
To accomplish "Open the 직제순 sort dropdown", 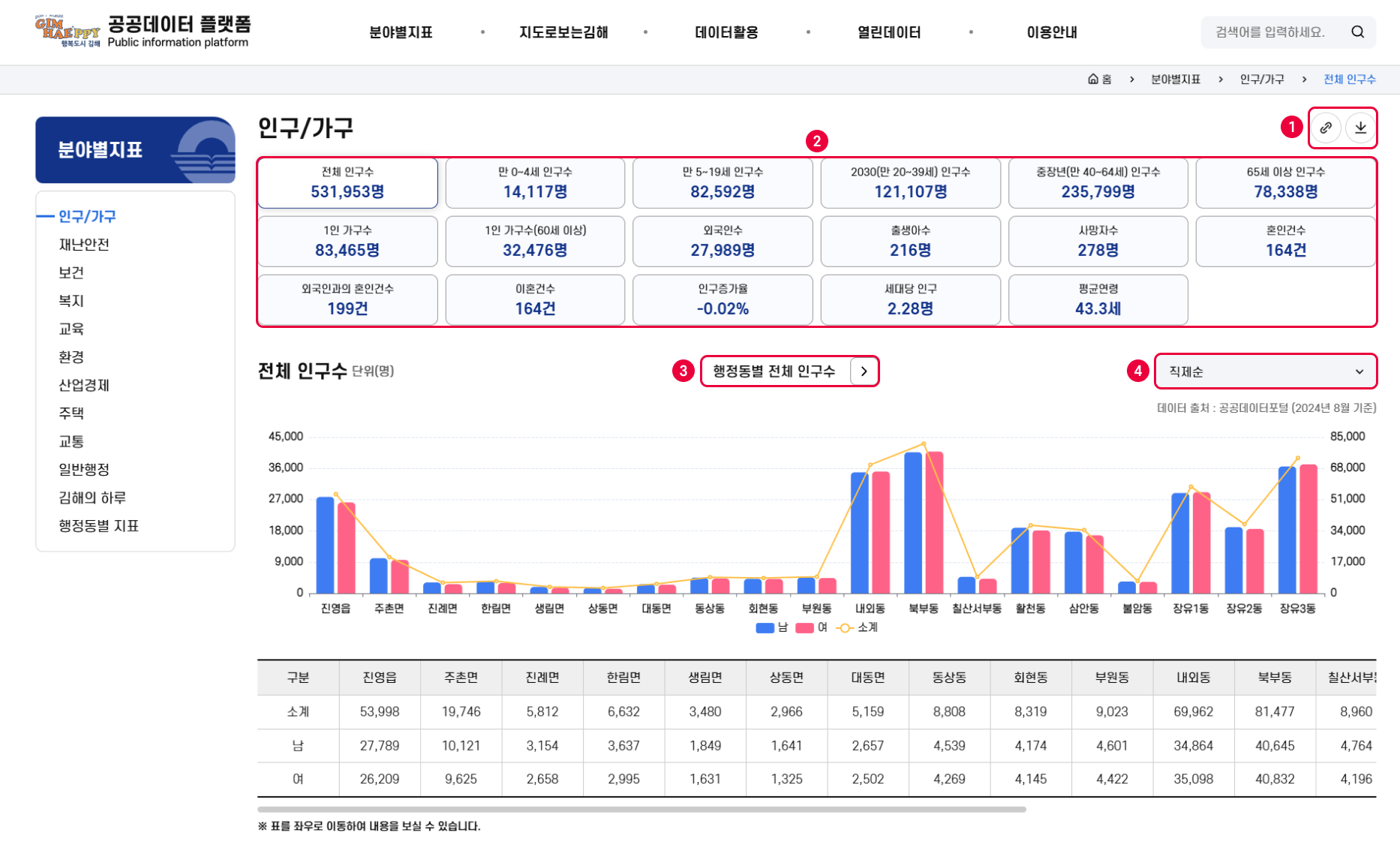I will [1266, 371].
